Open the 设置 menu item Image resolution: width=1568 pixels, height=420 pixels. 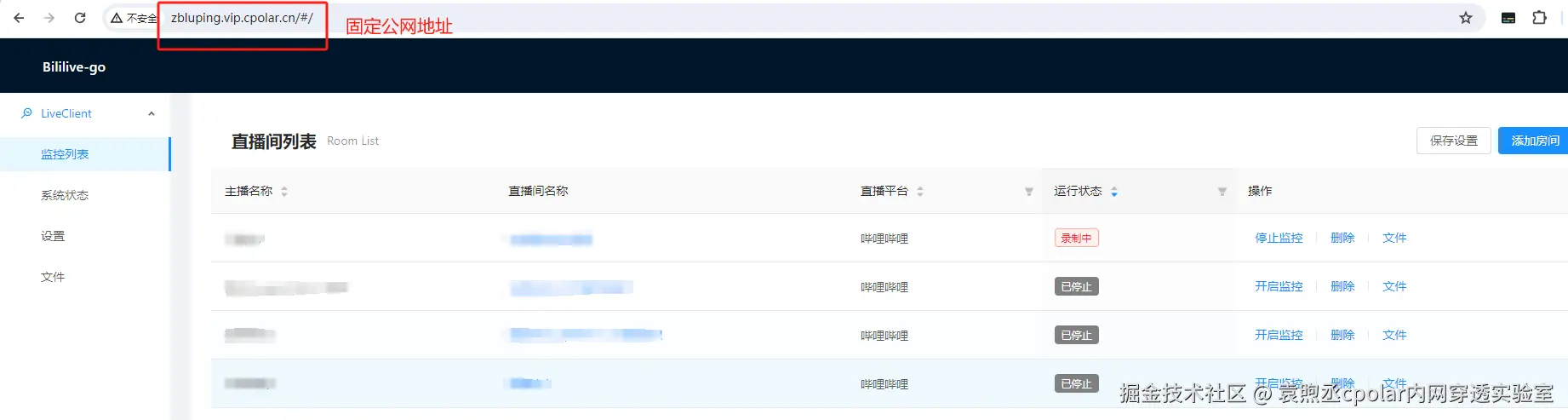[x=85, y=236]
